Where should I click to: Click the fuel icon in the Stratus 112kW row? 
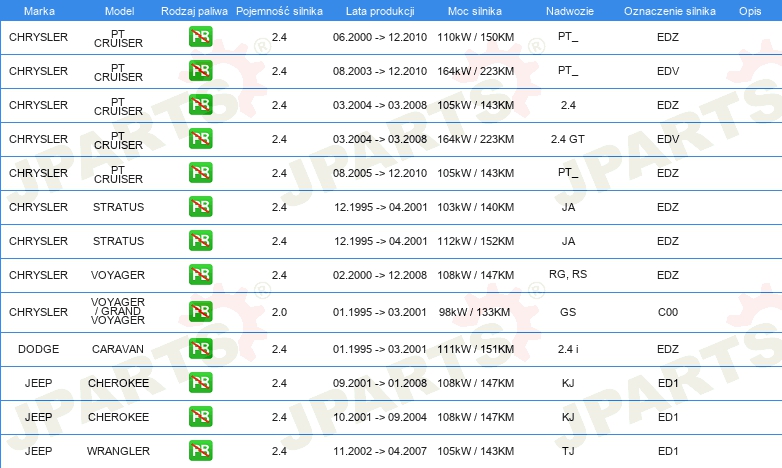(x=200, y=240)
